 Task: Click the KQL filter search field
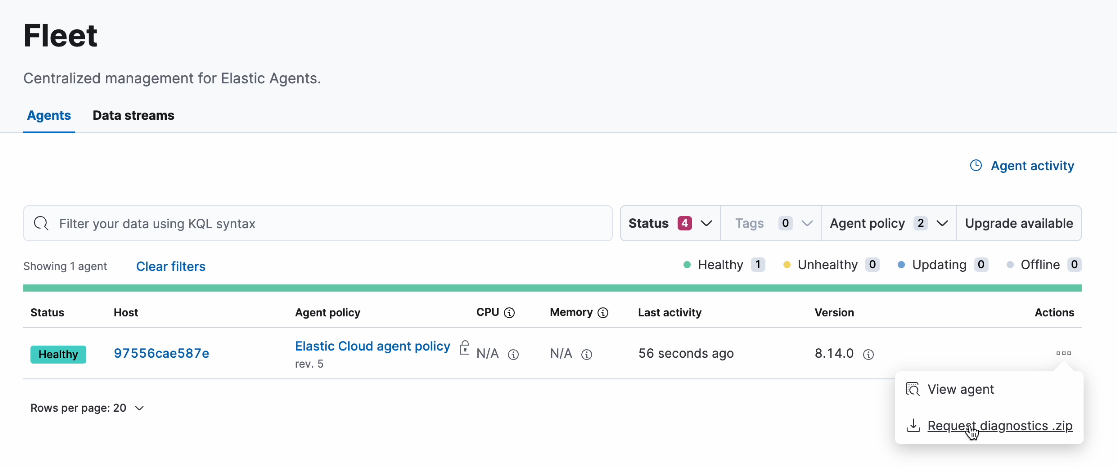[x=330, y=224]
